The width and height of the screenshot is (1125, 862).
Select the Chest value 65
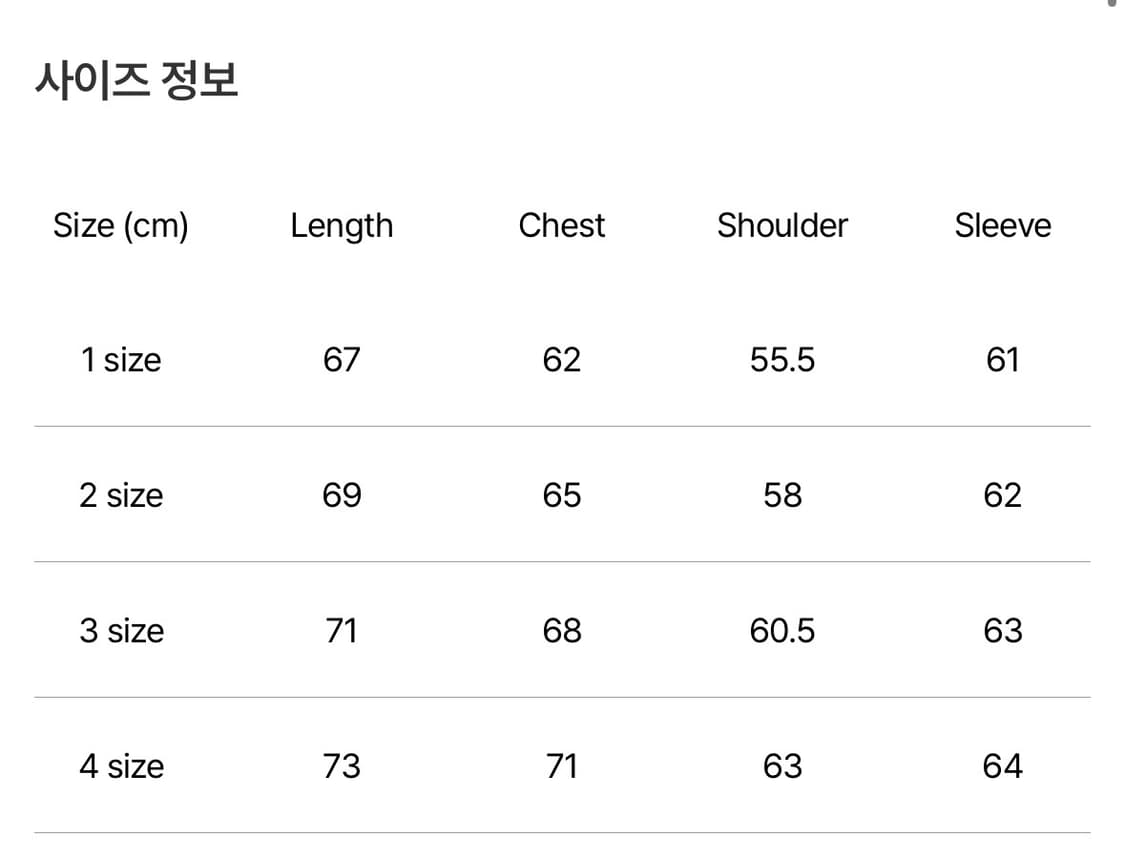[x=561, y=495]
